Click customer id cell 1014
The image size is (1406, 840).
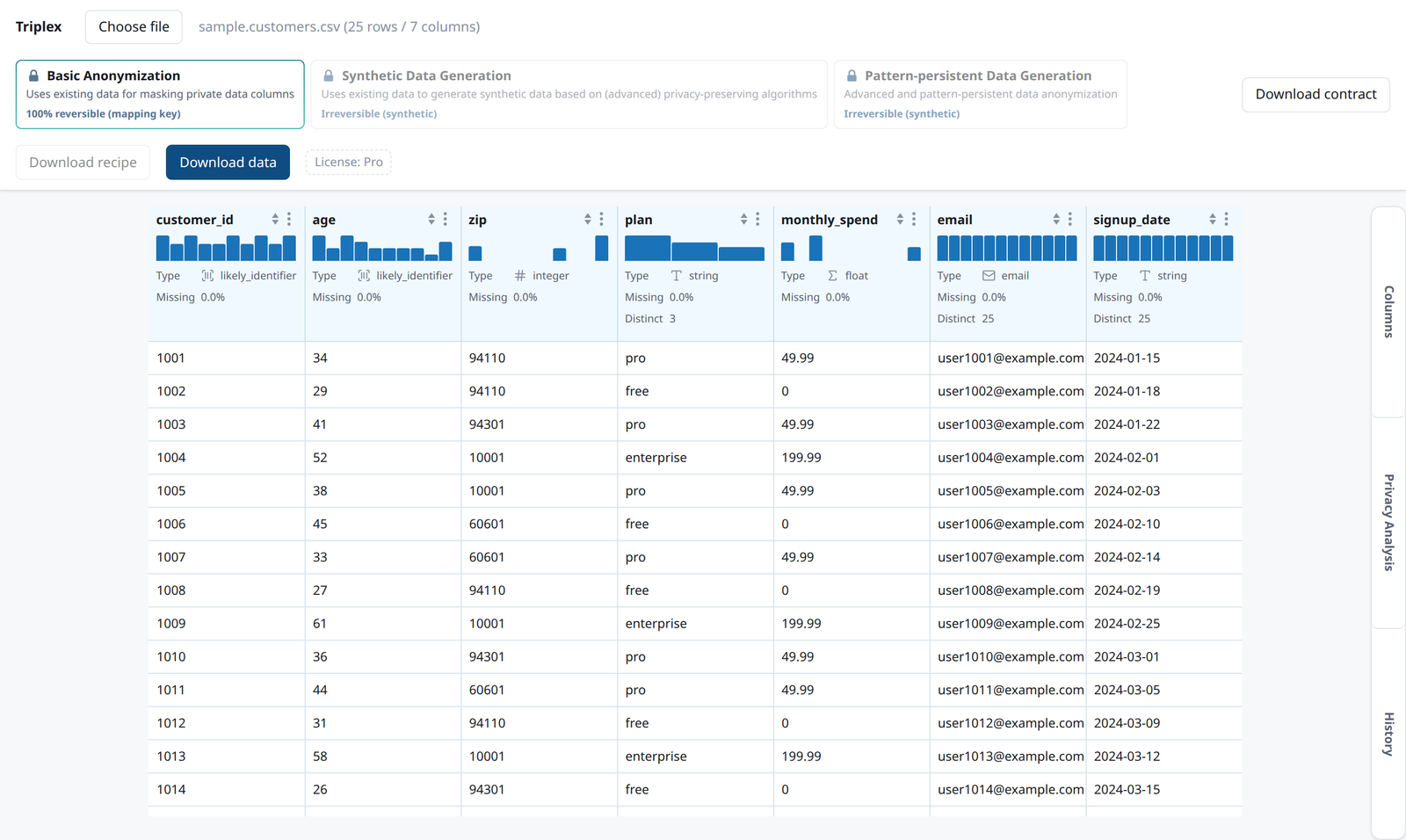[x=171, y=790]
